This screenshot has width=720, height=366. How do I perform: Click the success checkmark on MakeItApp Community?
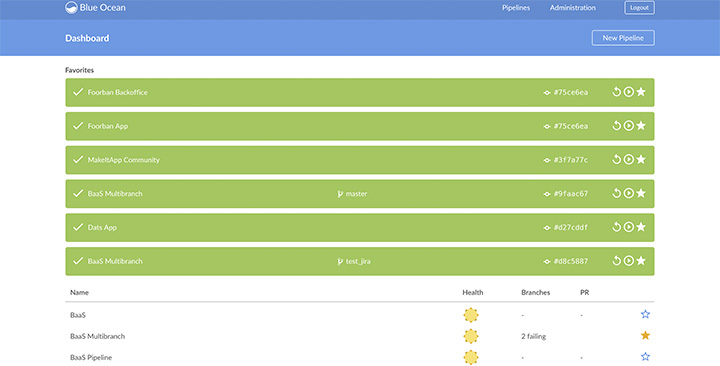[x=78, y=159]
